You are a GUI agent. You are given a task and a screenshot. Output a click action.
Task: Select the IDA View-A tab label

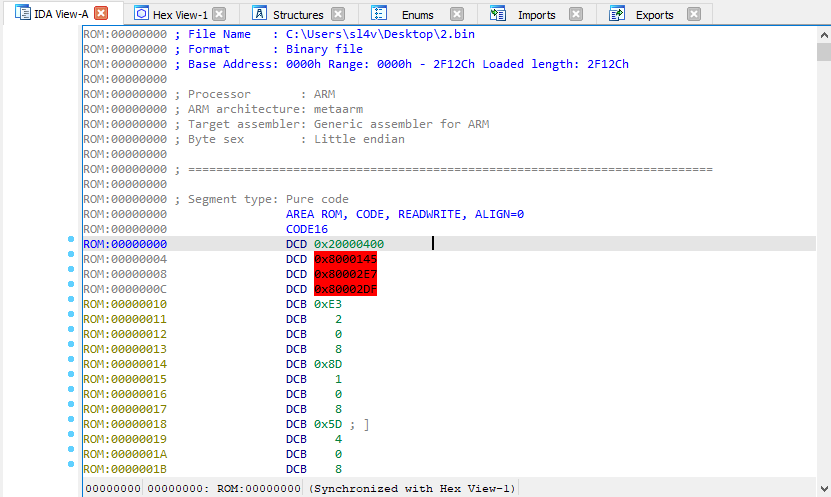tap(61, 14)
